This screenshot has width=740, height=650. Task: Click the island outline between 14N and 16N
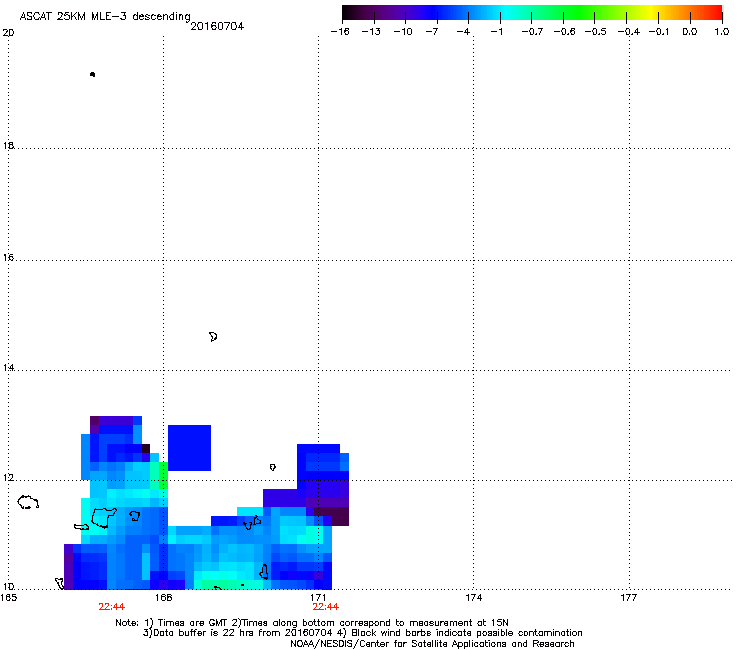click(x=213, y=337)
